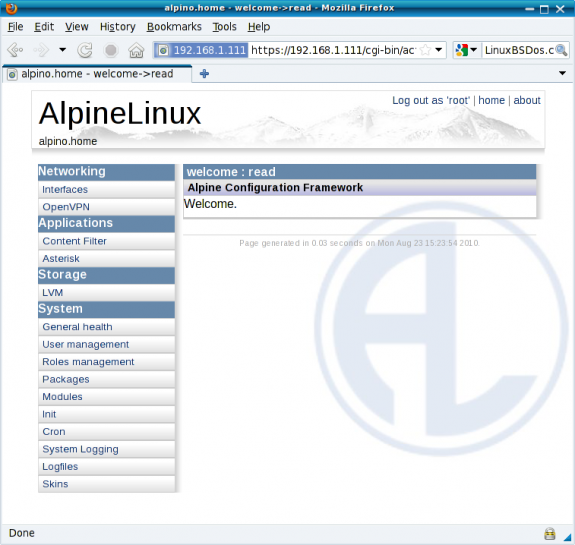The width and height of the screenshot is (575, 545).
Task: Open Roles management page
Action: [106, 362]
